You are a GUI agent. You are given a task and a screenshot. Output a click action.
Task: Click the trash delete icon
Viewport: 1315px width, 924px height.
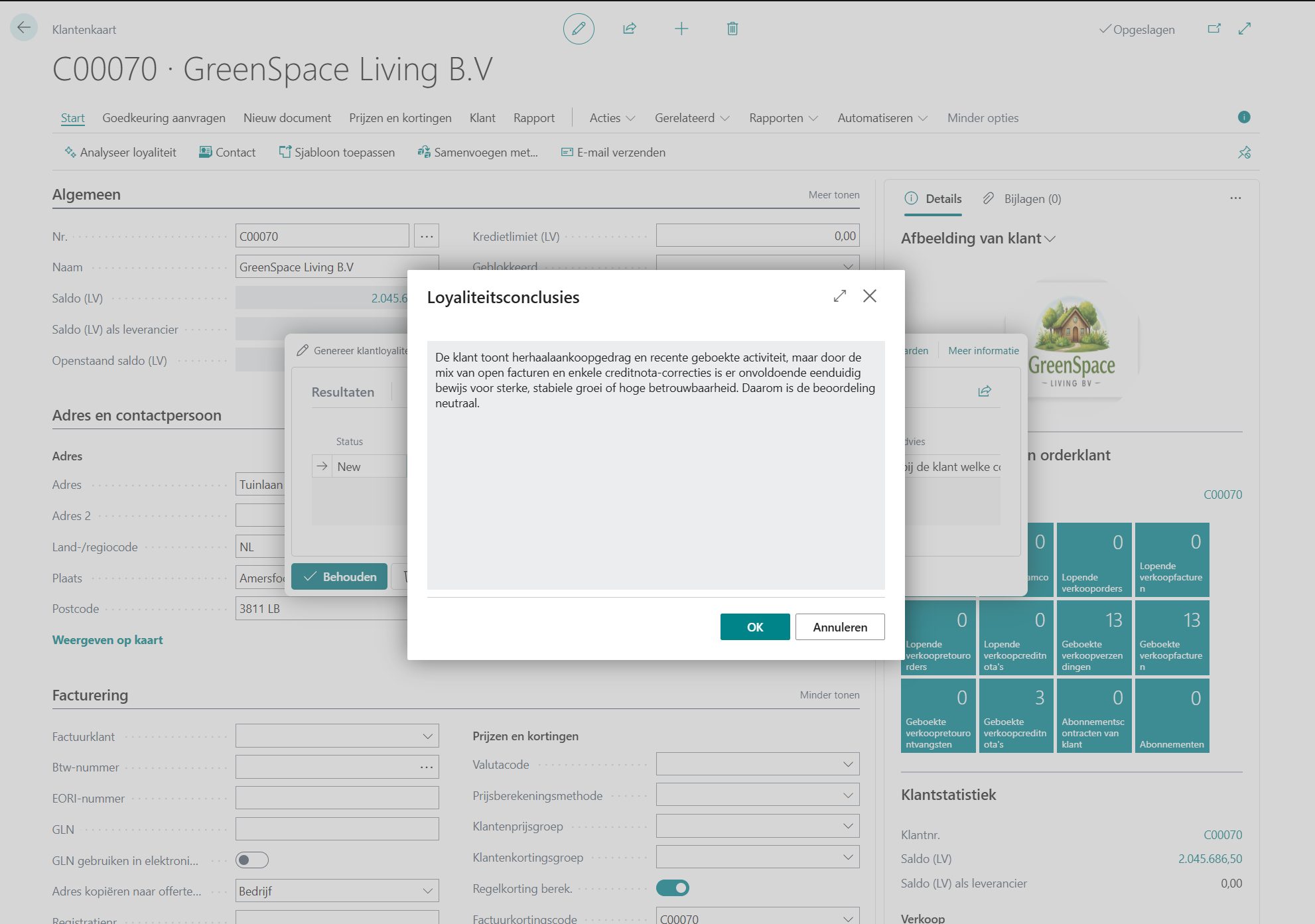point(732,29)
